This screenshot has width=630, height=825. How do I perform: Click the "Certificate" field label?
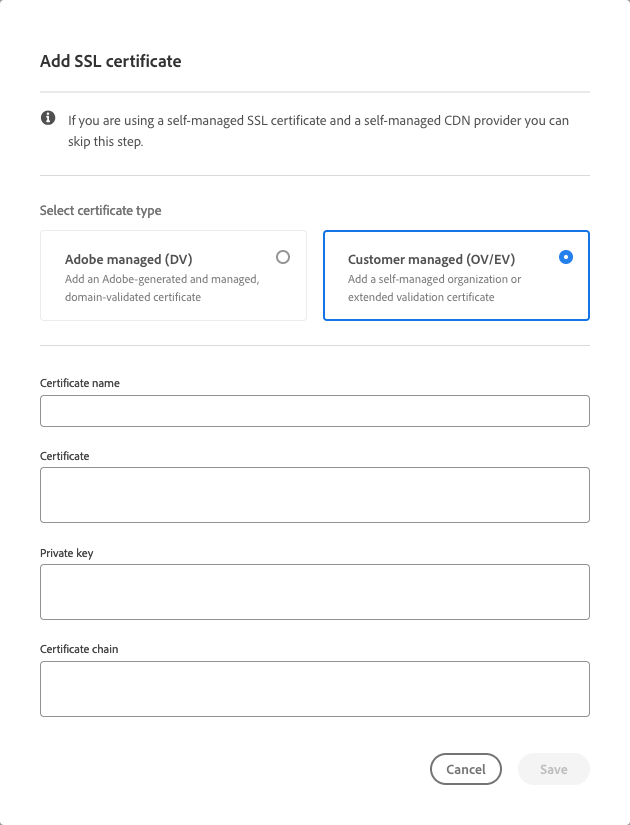(65, 456)
